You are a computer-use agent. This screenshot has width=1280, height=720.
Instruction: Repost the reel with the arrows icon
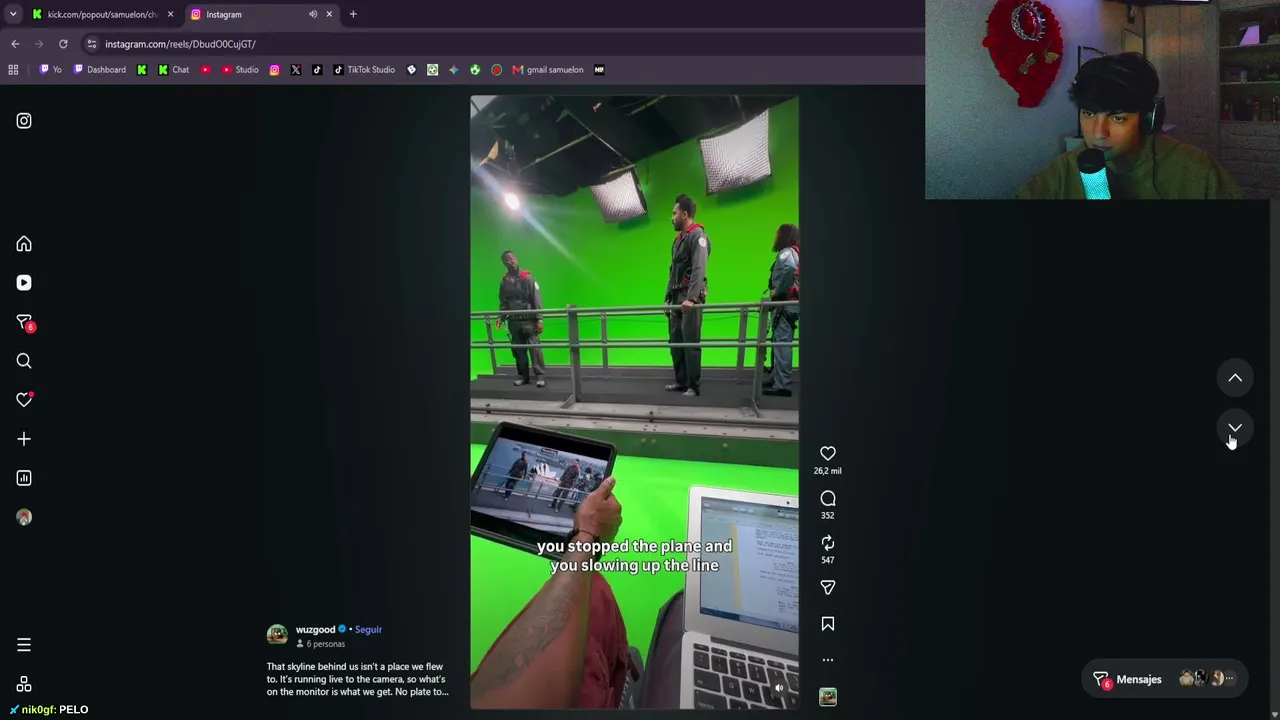(x=828, y=542)
